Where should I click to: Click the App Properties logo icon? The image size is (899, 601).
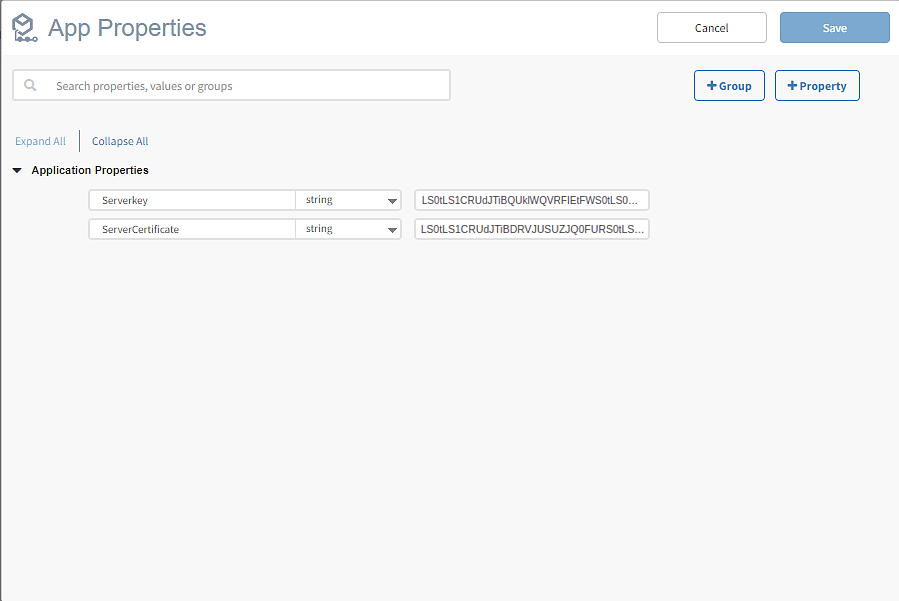[x=23, y=28]
